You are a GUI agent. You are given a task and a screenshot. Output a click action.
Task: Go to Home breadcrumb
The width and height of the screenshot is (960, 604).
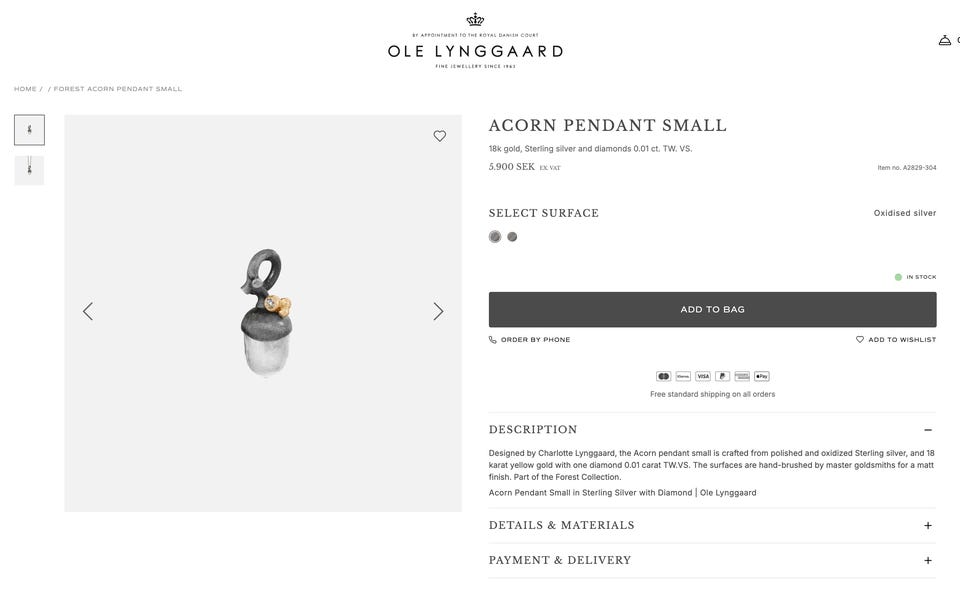(25, 89)
